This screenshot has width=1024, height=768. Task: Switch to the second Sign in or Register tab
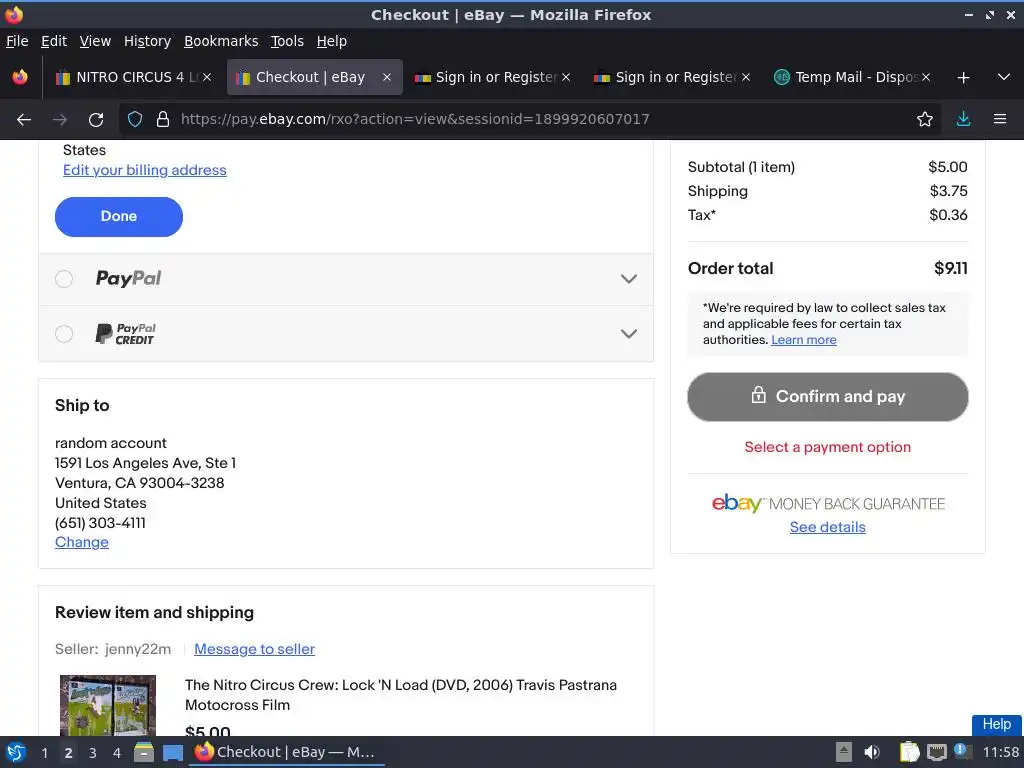(x=673, y=77)
